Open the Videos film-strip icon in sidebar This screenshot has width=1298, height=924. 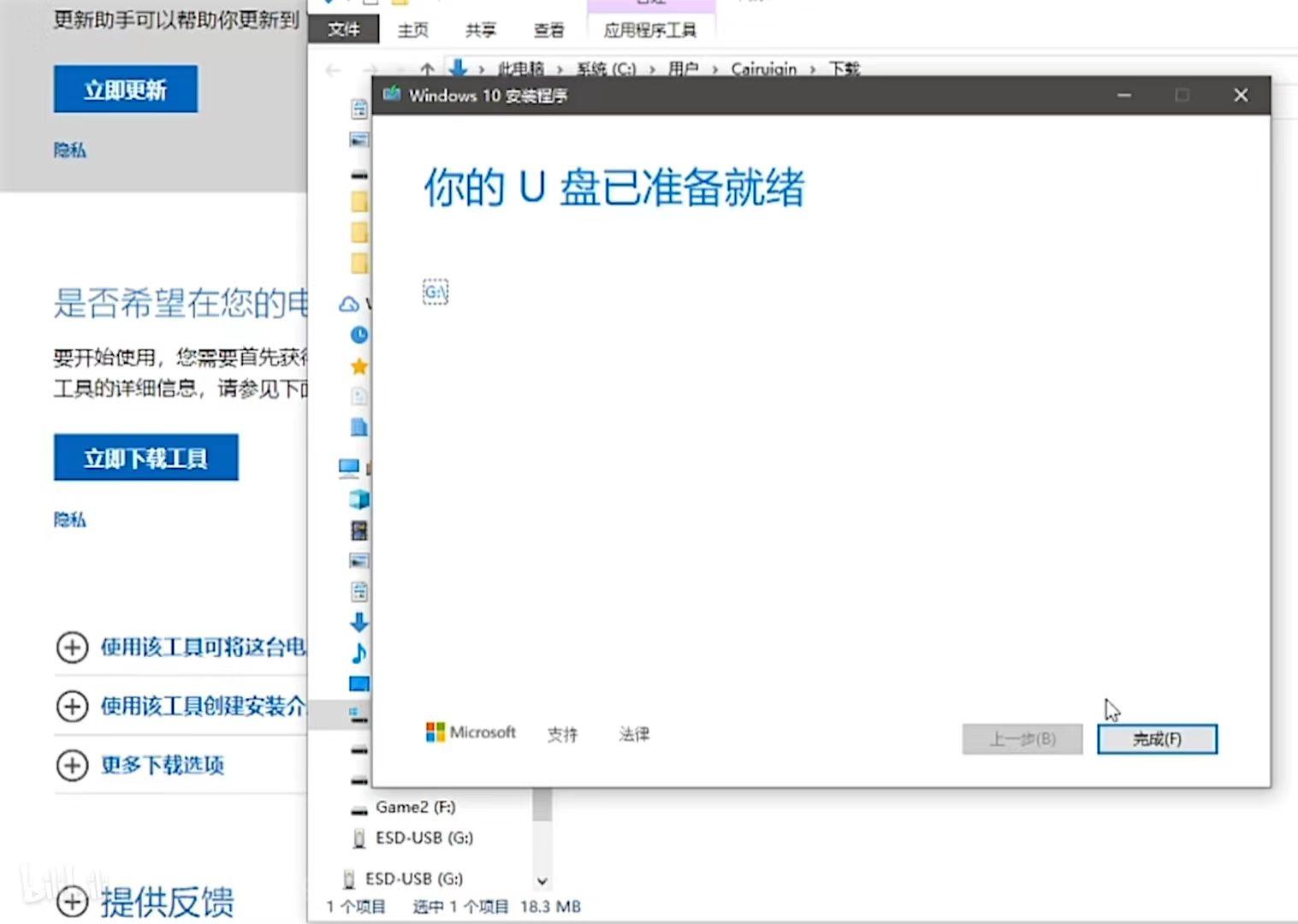click(x=359, y=530)
